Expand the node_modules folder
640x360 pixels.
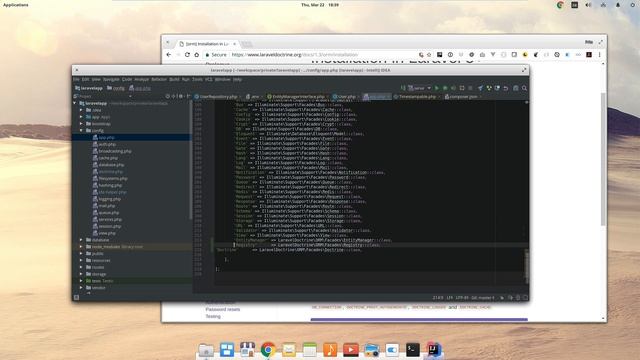coord(81,247)
